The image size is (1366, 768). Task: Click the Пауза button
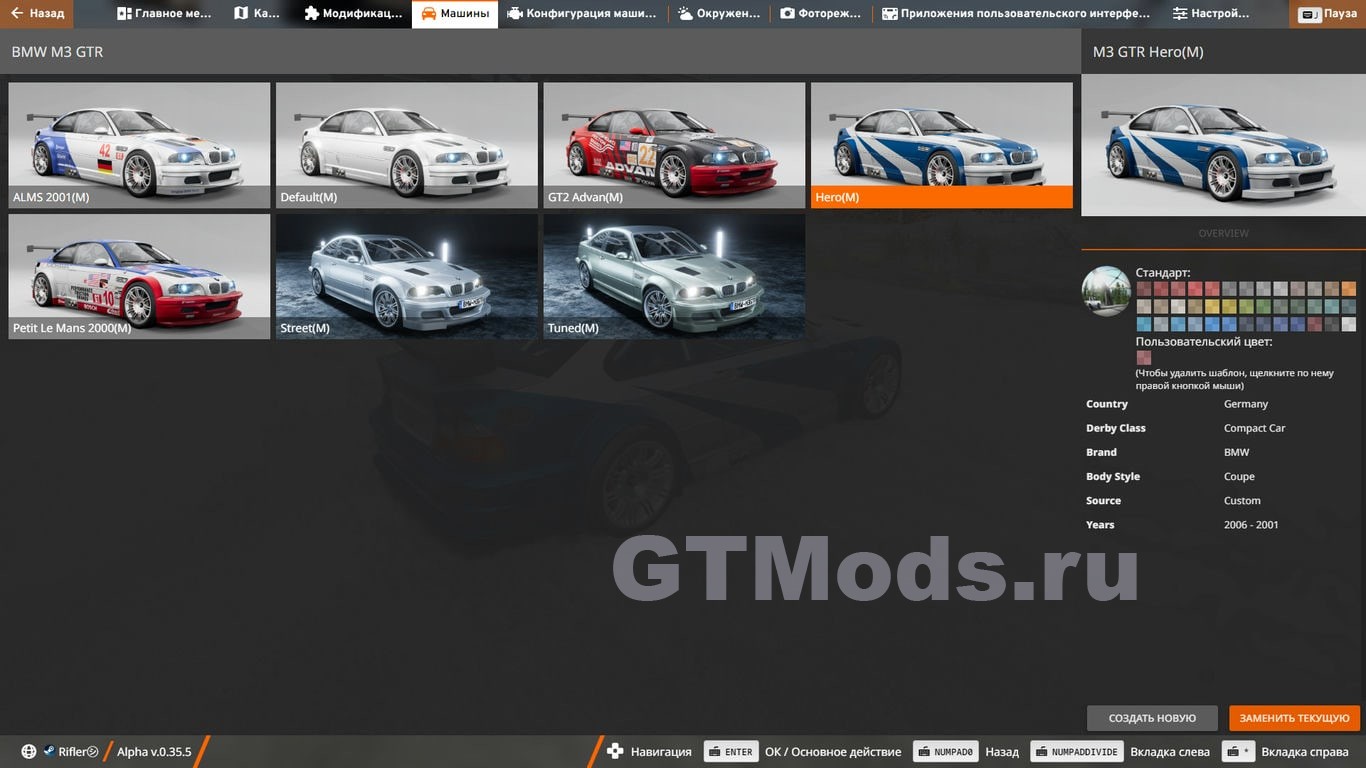click(1328, 14)
